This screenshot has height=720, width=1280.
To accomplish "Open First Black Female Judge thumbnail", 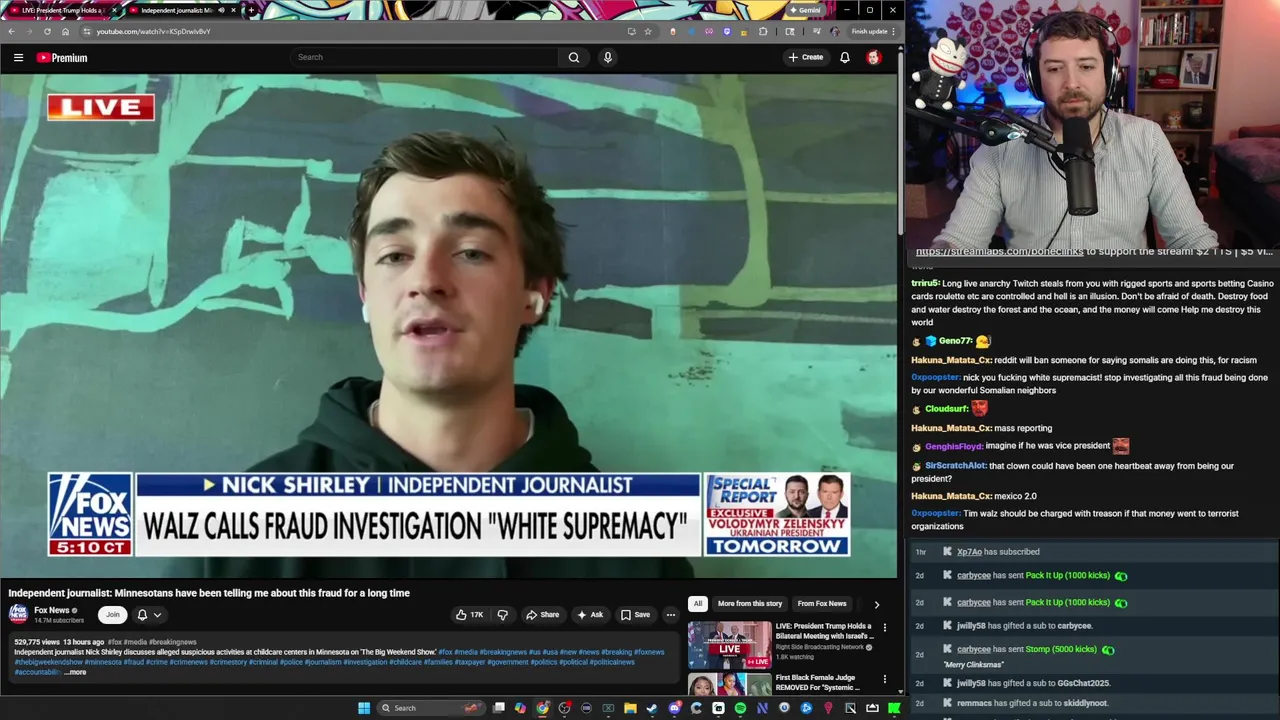I will click(x=730, y=685).
